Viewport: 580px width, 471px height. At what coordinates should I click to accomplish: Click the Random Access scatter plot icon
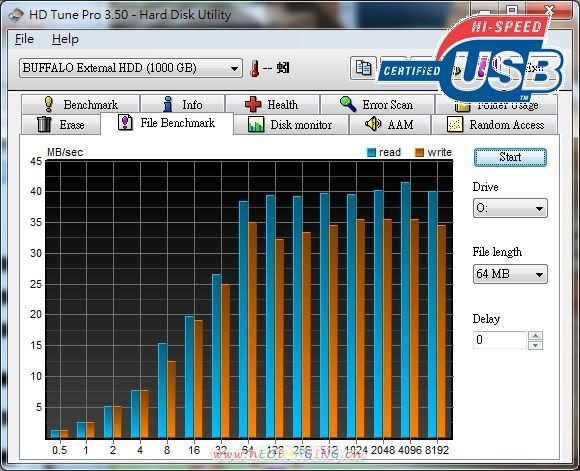coord(455,124)
